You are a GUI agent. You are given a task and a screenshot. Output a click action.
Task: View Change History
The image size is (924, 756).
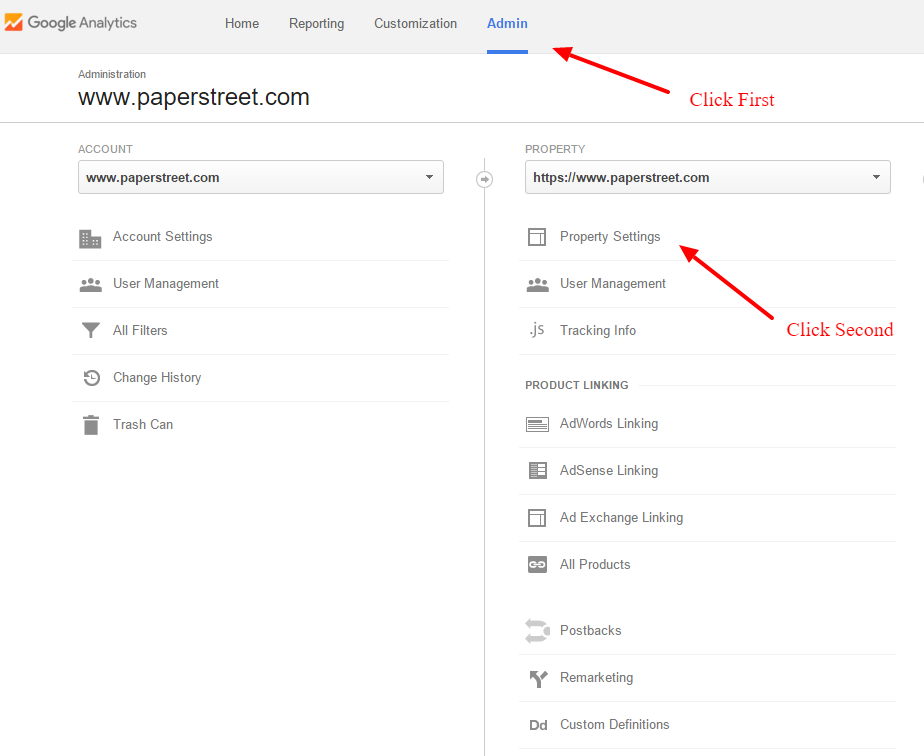click(x=157, y=378)
